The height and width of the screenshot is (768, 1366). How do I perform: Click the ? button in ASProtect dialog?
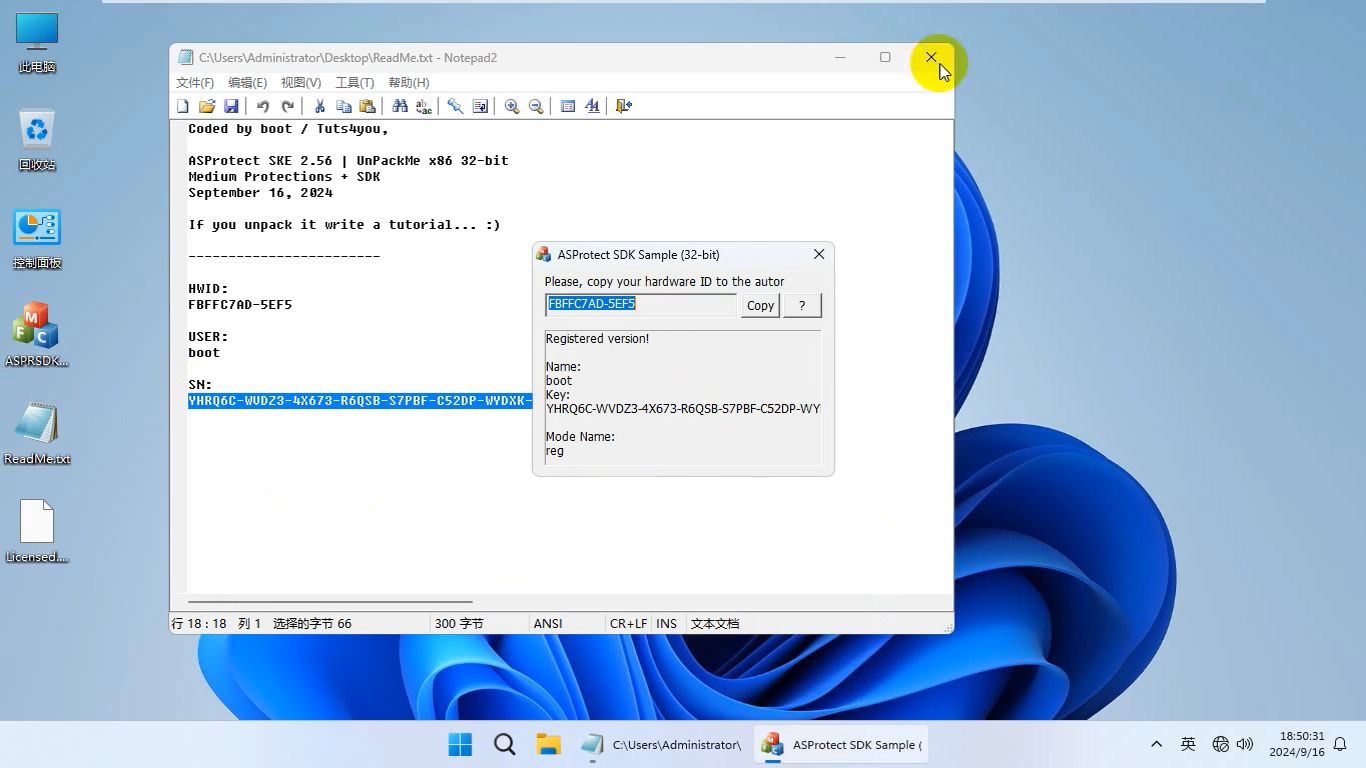tap(802, 306)
